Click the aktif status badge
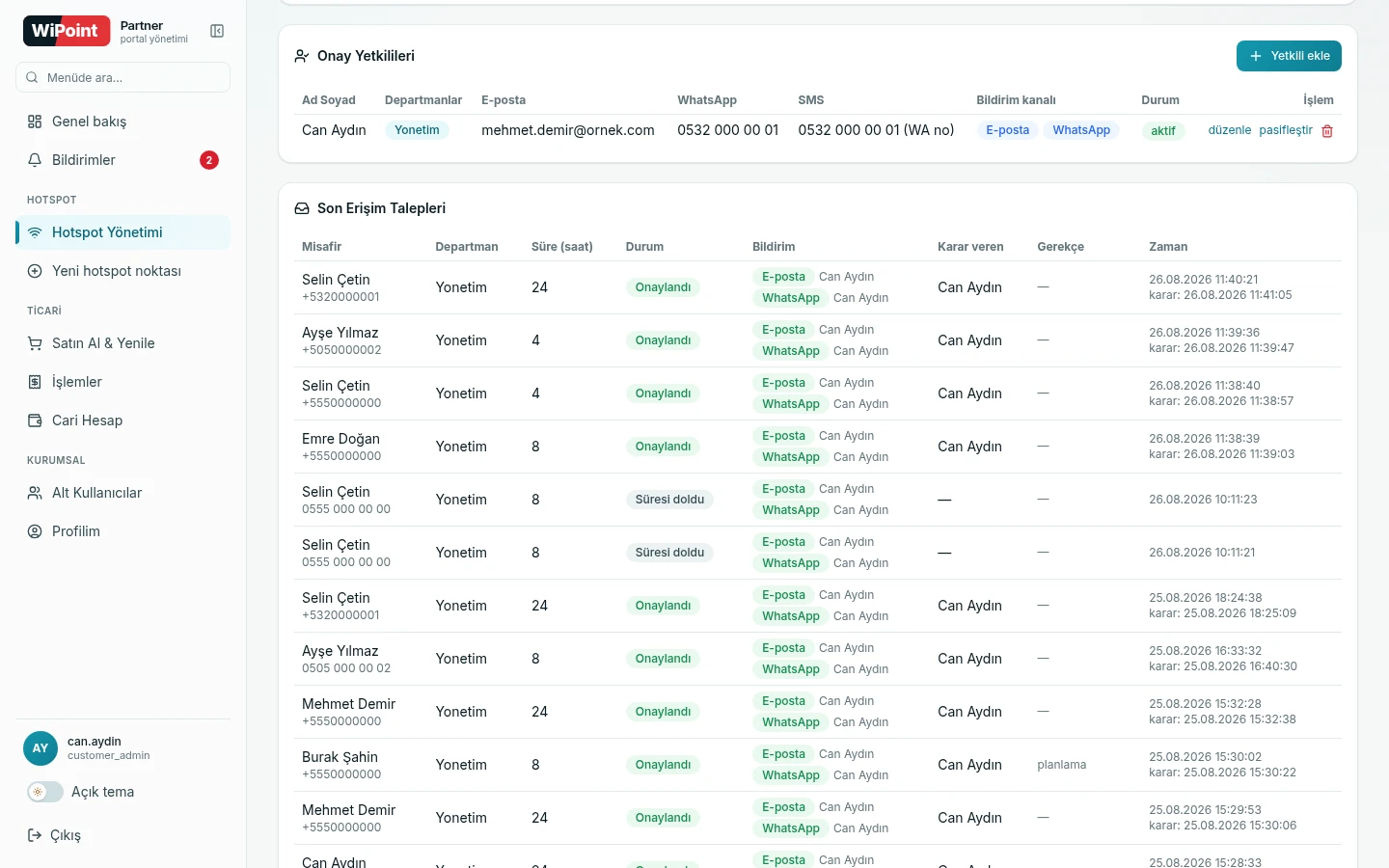This screenshot has width=1389, height=868. tap(1163, 131)
